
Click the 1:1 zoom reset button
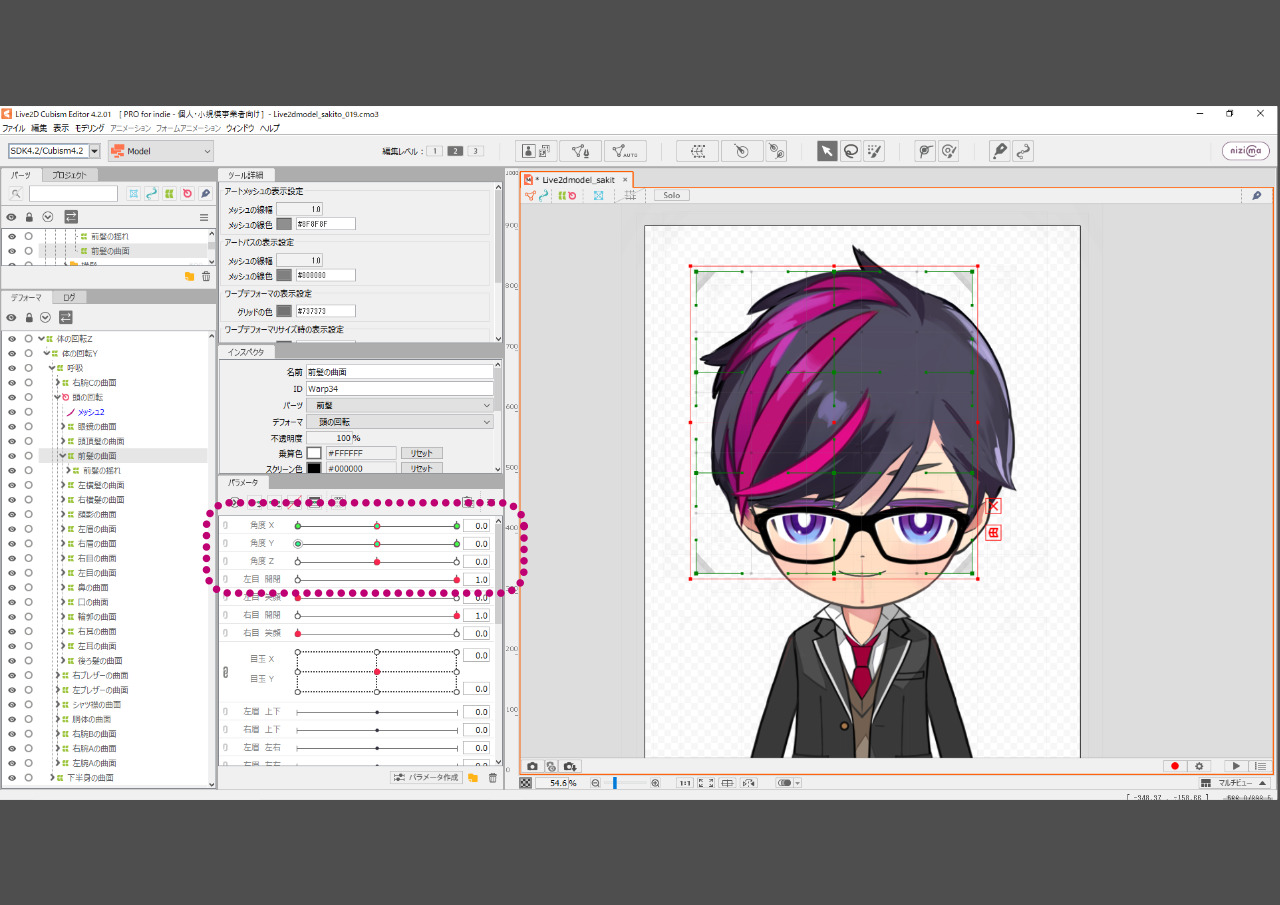(685, 783)
